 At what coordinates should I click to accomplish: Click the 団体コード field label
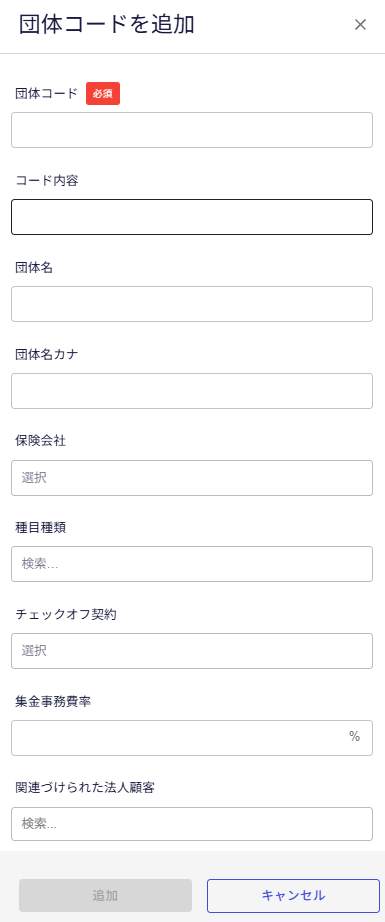46,93
